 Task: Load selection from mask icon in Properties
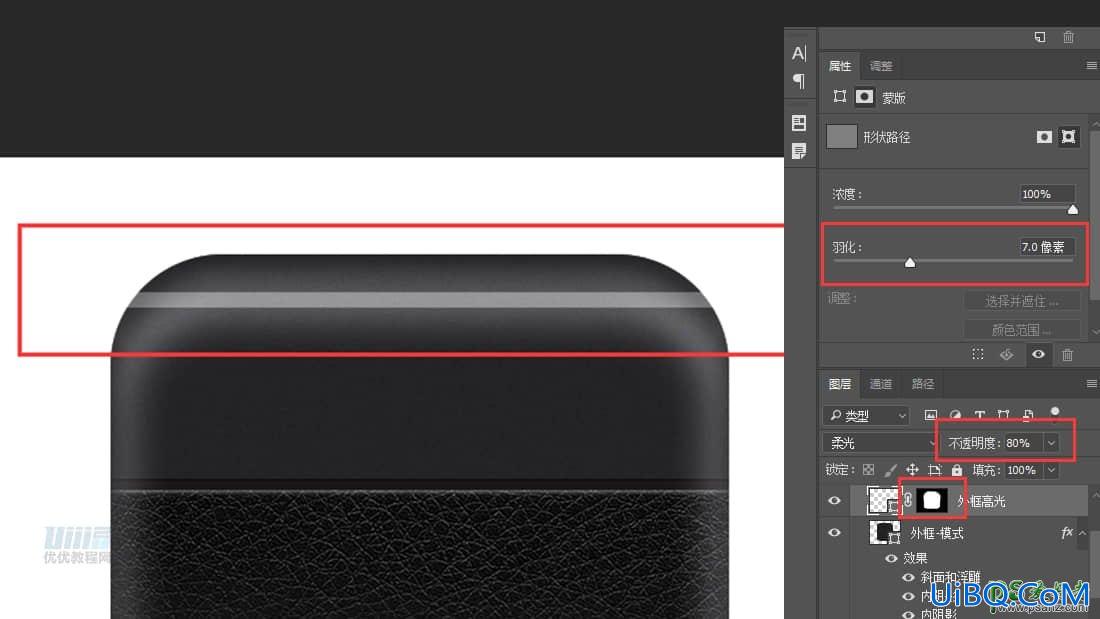click(978, 355)
